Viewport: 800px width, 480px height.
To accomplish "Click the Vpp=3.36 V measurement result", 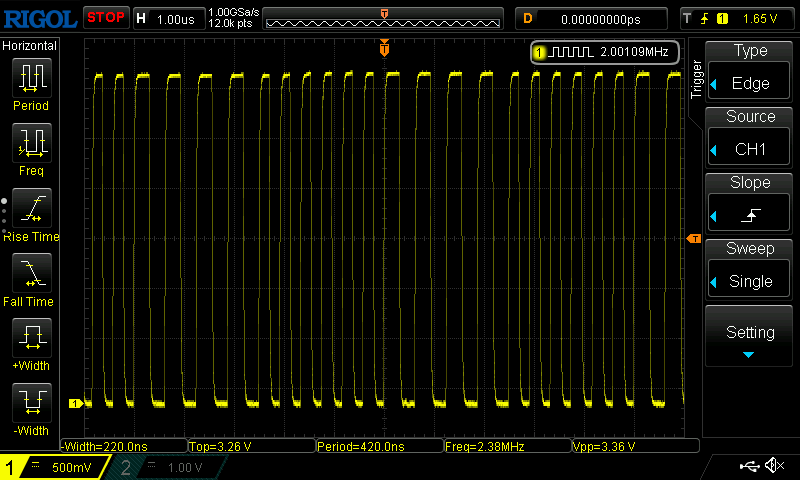I will [636, 446].
